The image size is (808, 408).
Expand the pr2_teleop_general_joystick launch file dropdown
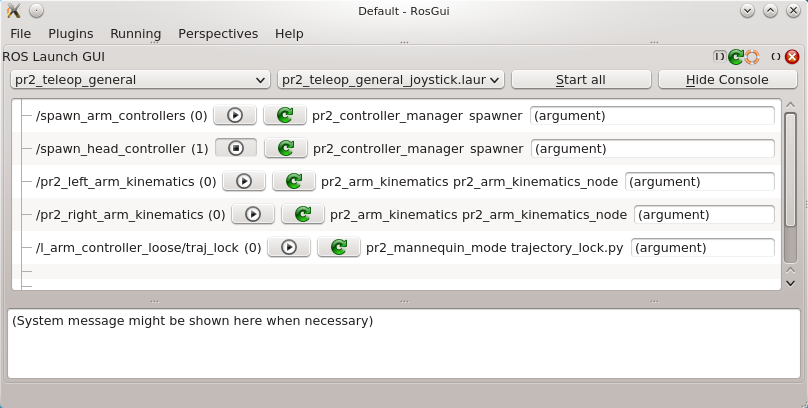click(390, 80)
